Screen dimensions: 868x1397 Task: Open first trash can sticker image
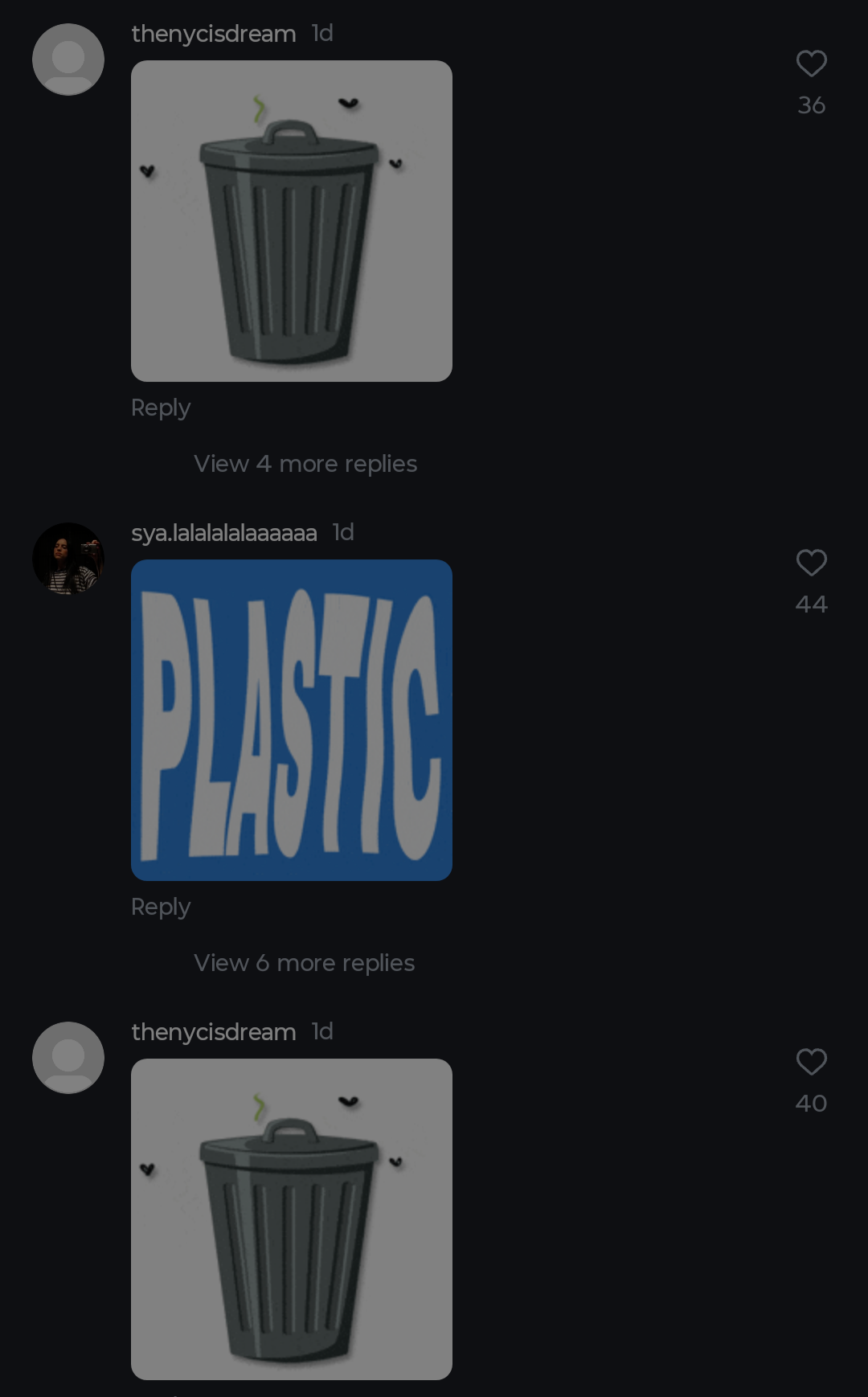(x=292, y=221)
